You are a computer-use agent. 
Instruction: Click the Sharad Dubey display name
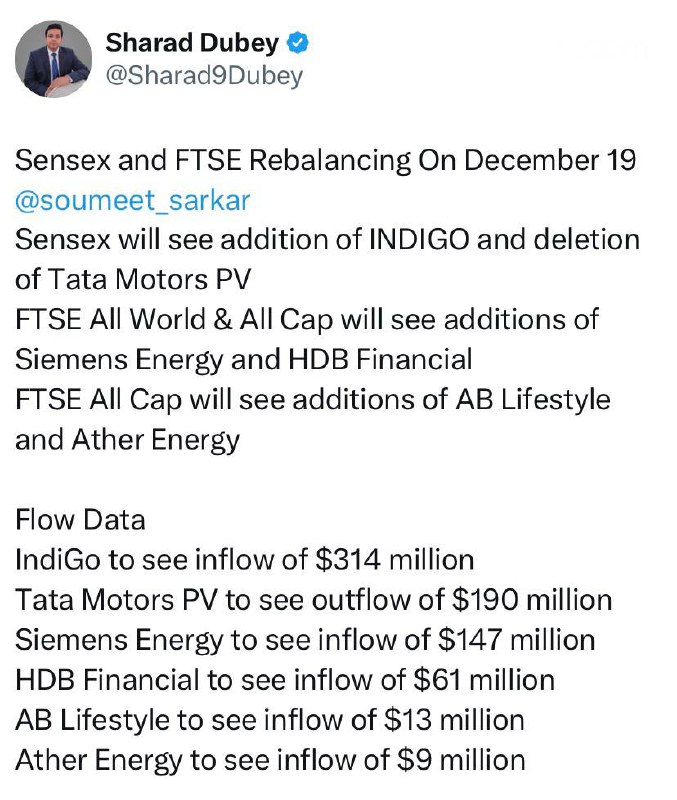[x=193, y=43]
